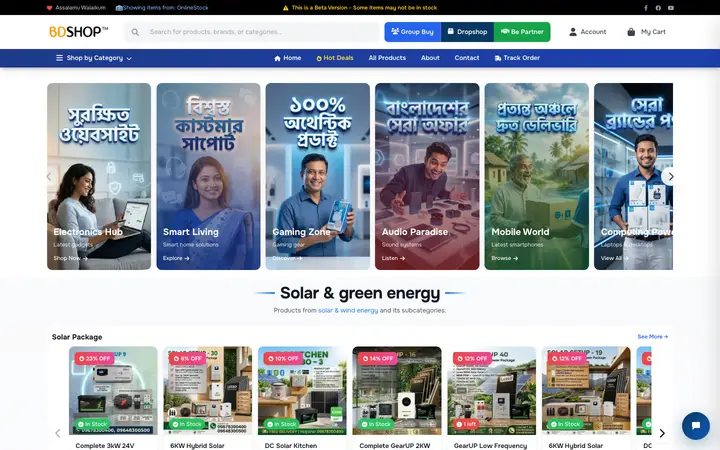The height and width of the screenshot is (450, 720).
Task: Open the Gaming Zone banner card
Action: click(x=317, y=176)
